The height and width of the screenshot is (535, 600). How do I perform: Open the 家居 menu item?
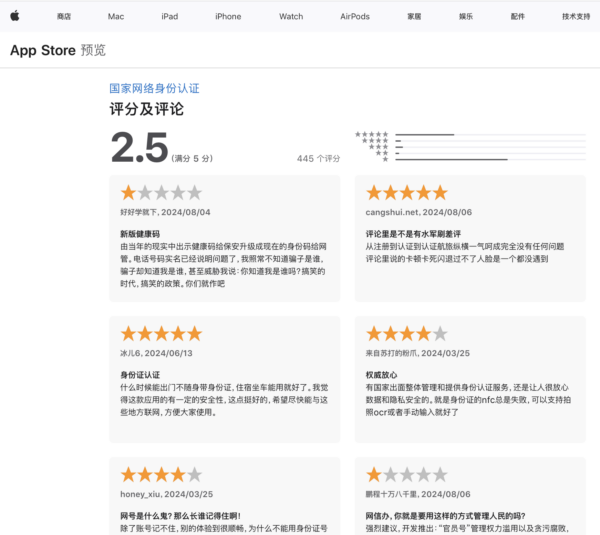[414, 16]
